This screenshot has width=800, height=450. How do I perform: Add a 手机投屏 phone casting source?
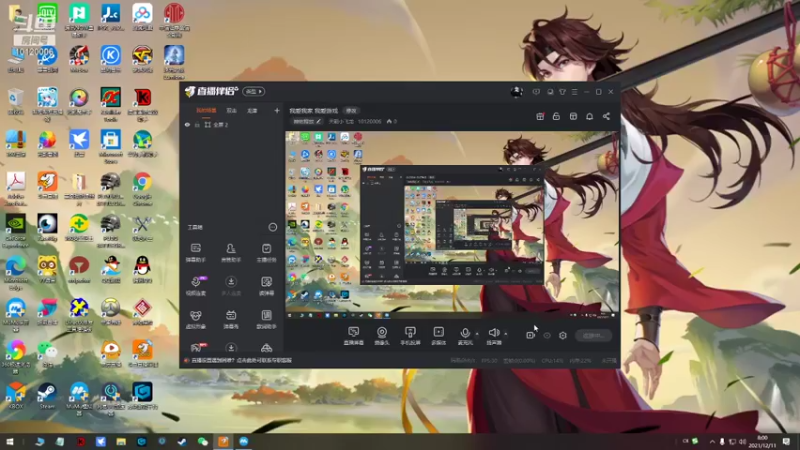click(x=410, y=336)
